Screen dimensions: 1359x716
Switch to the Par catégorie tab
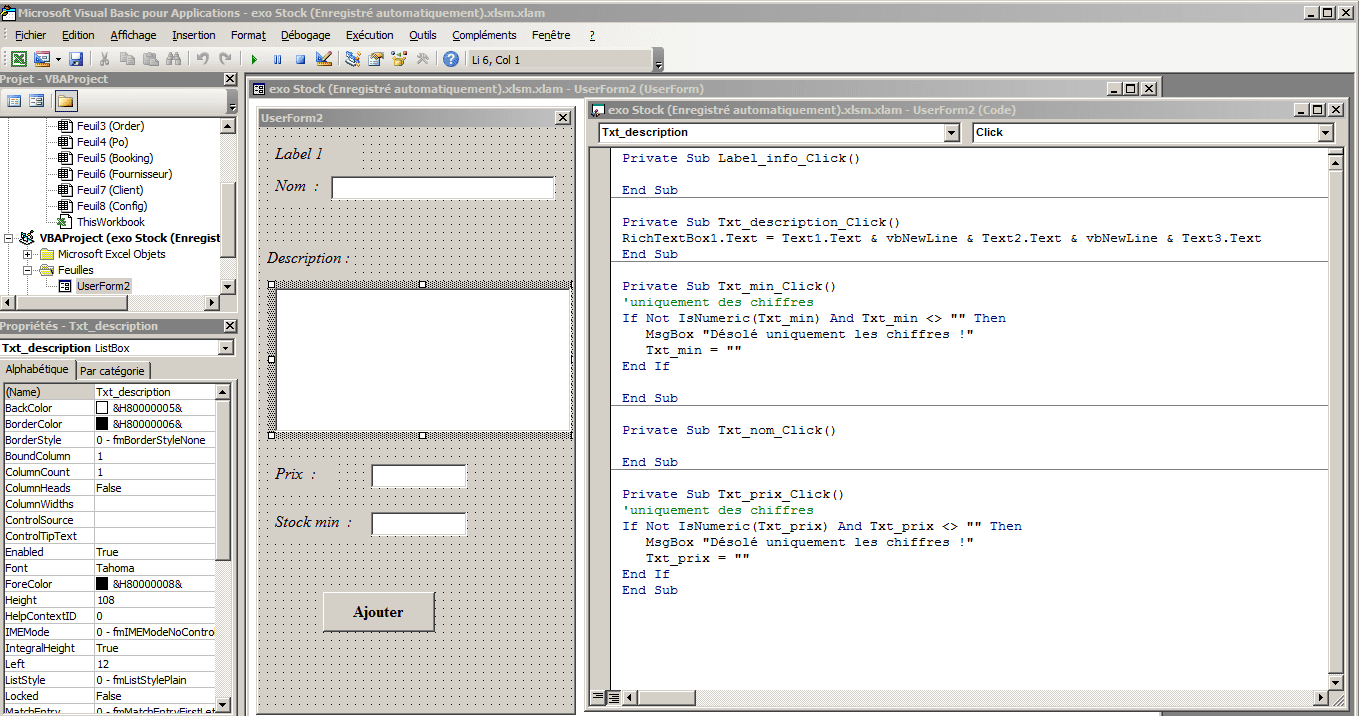click(112, 371)
